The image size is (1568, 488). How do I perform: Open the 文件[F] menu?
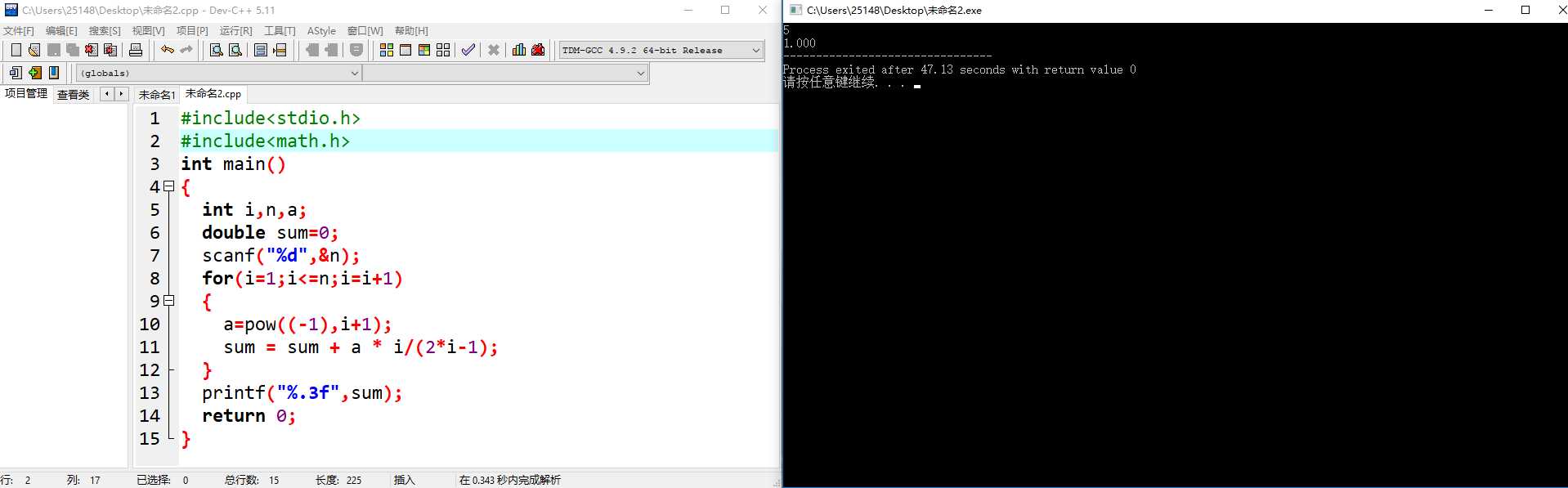18,30
